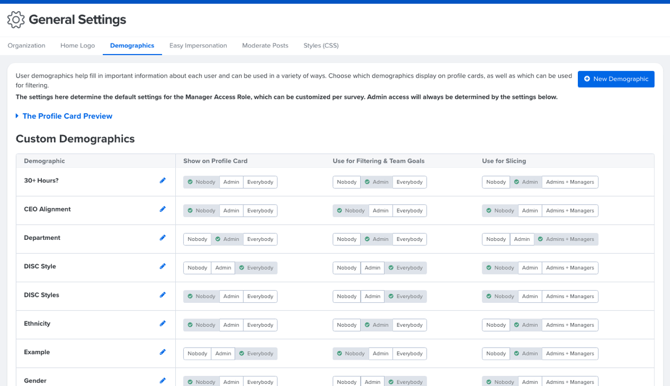Viewport: 670px width, 386px height.
Task: Set Gender slicing to Admins + Managers
Action: coord(570,382)
